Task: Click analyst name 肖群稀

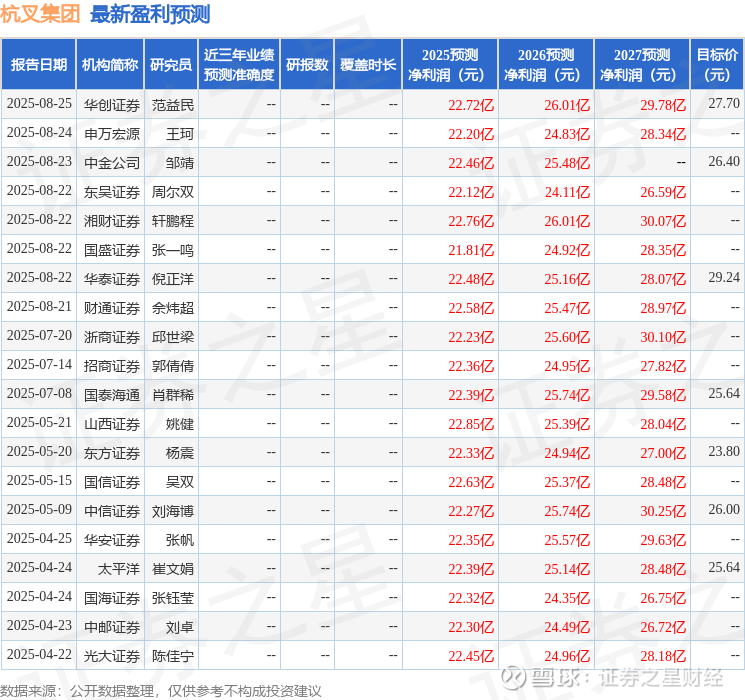Action: [173, 395]
